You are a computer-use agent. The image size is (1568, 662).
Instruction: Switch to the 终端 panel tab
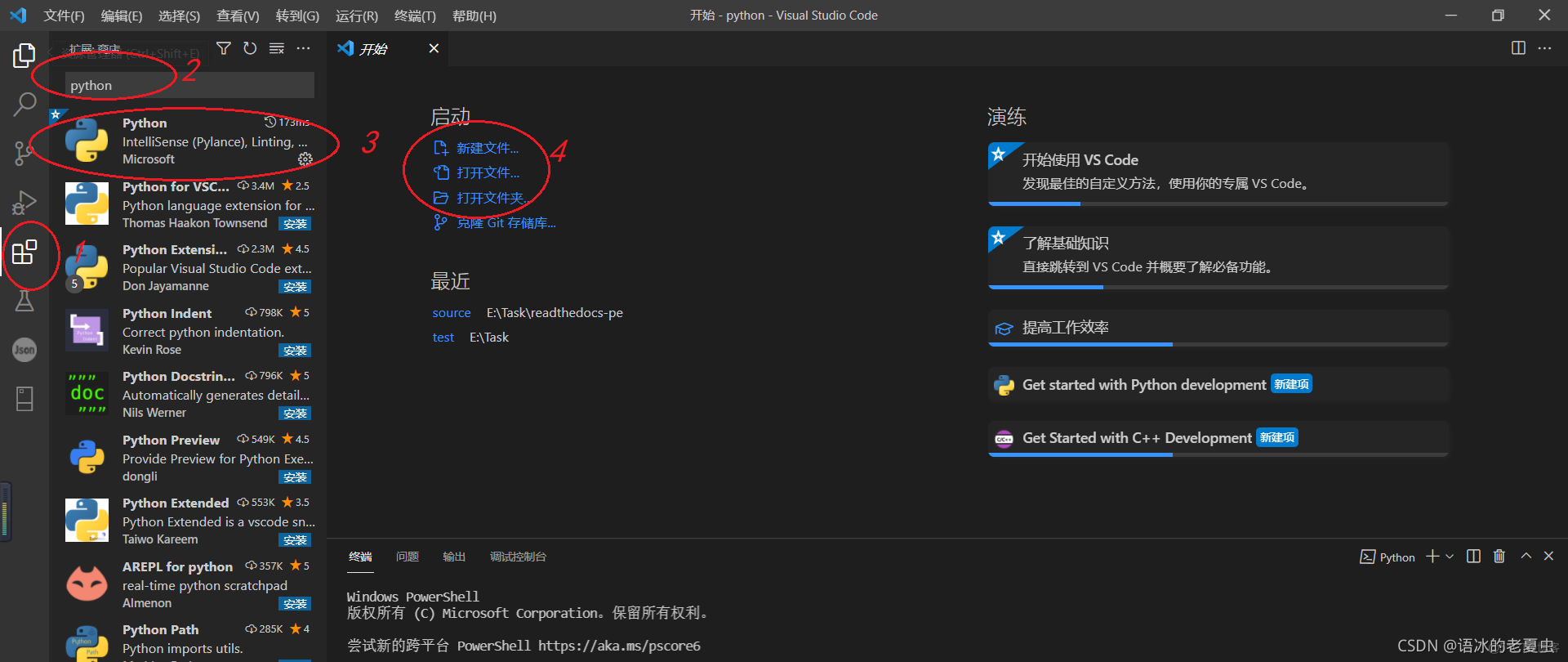[360, 557]
